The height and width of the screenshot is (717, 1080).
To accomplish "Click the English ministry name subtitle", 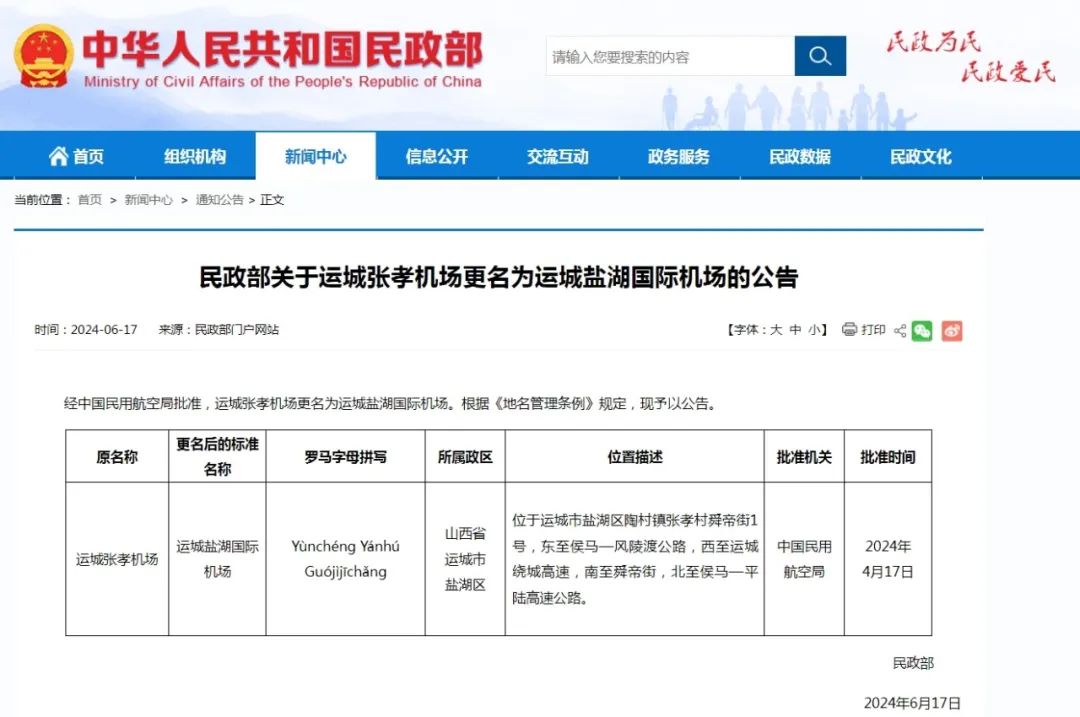I will (x=282, y=81).
